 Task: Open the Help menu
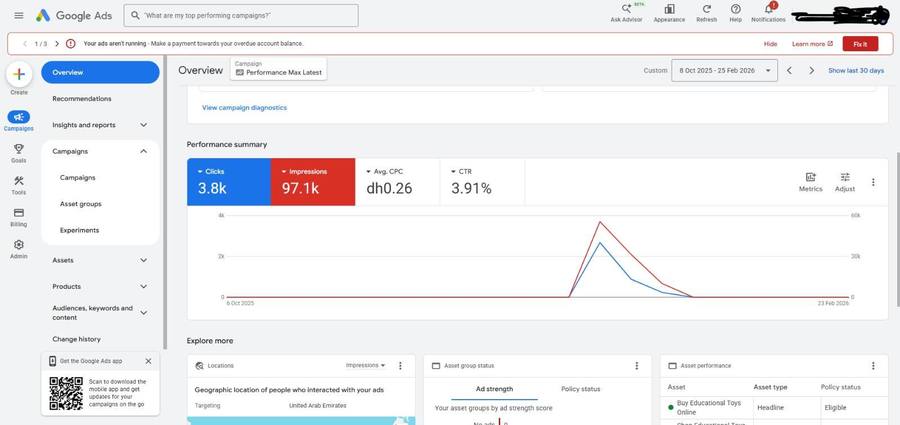pos(735,13)
